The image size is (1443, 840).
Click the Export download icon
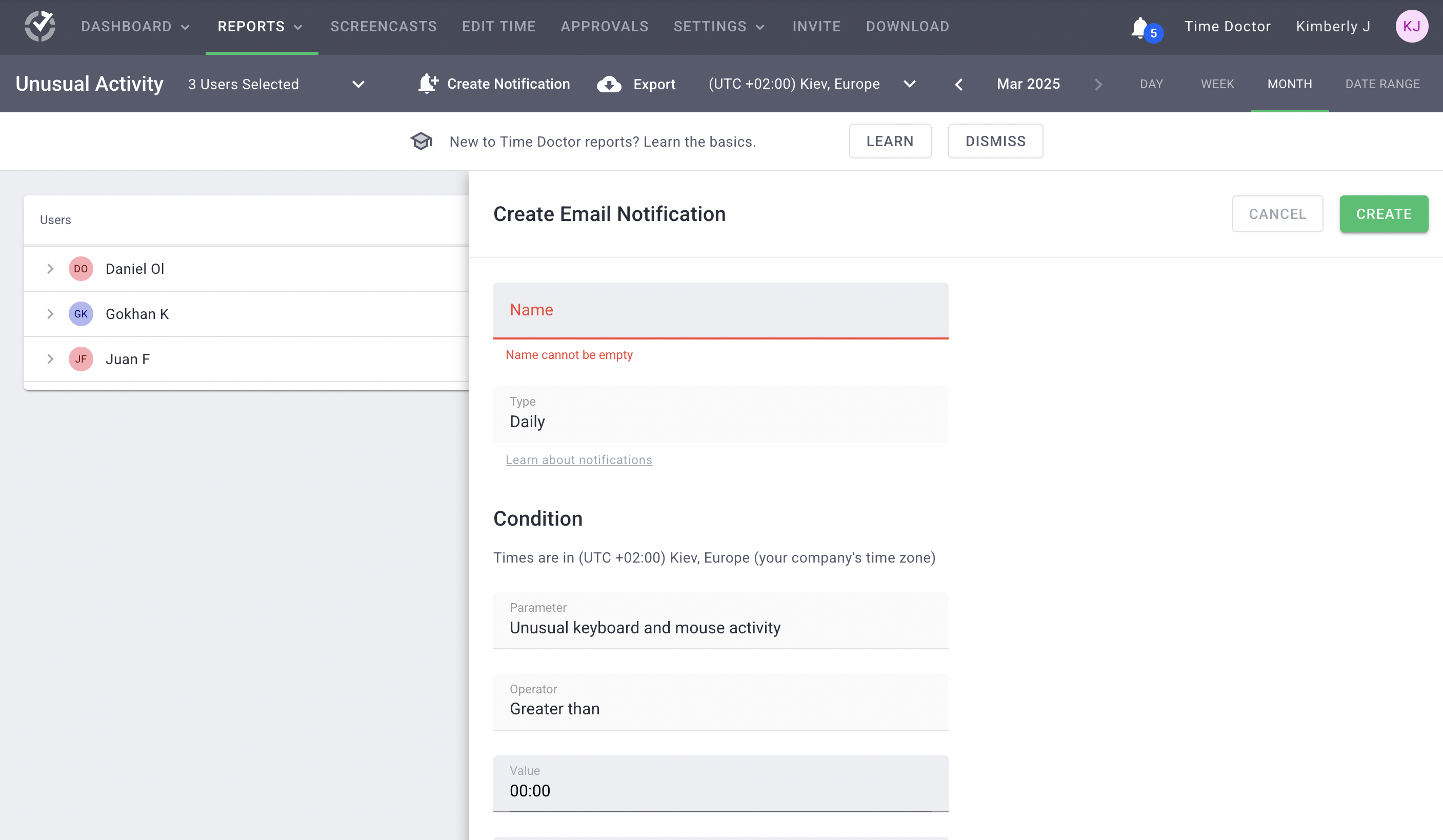point(609,84)
